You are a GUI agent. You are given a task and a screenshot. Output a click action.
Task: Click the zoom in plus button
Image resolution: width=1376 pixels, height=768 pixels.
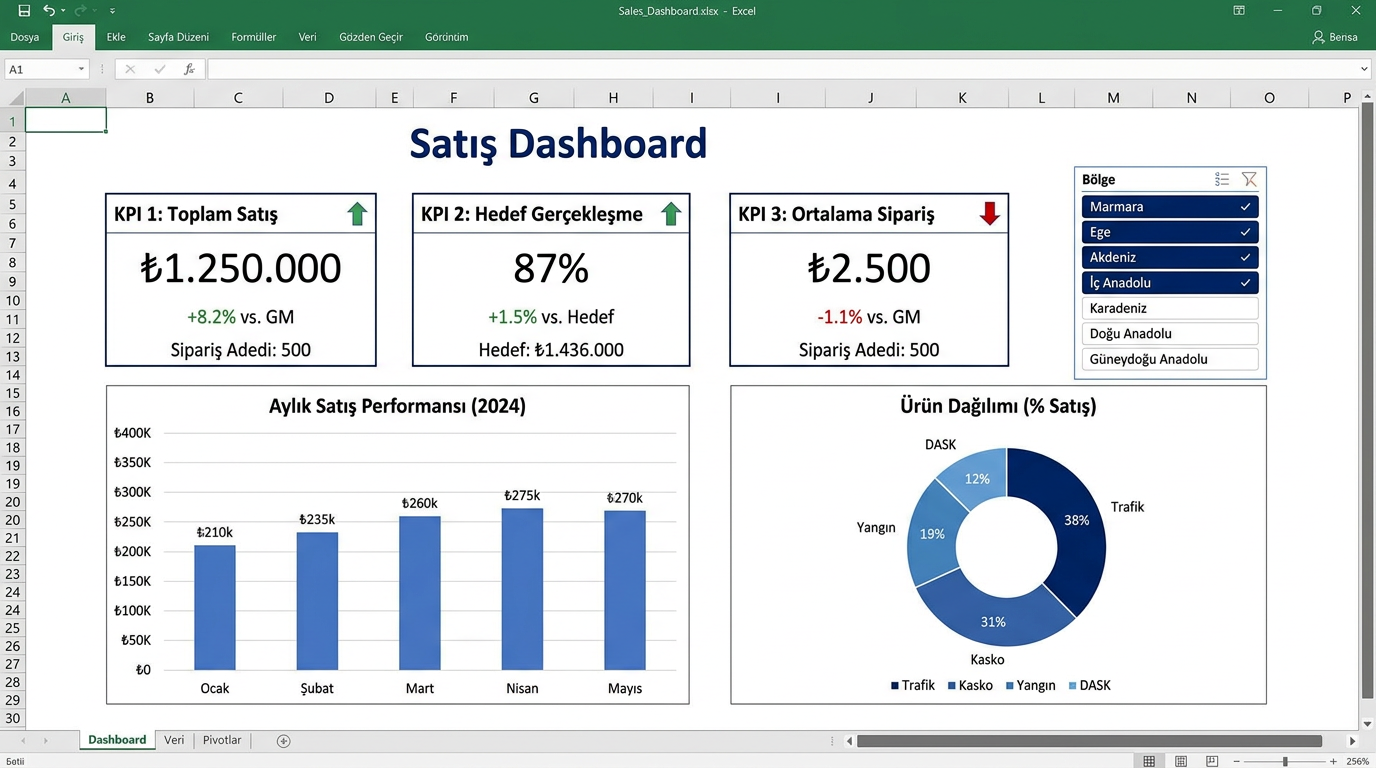coord(1333,762)
